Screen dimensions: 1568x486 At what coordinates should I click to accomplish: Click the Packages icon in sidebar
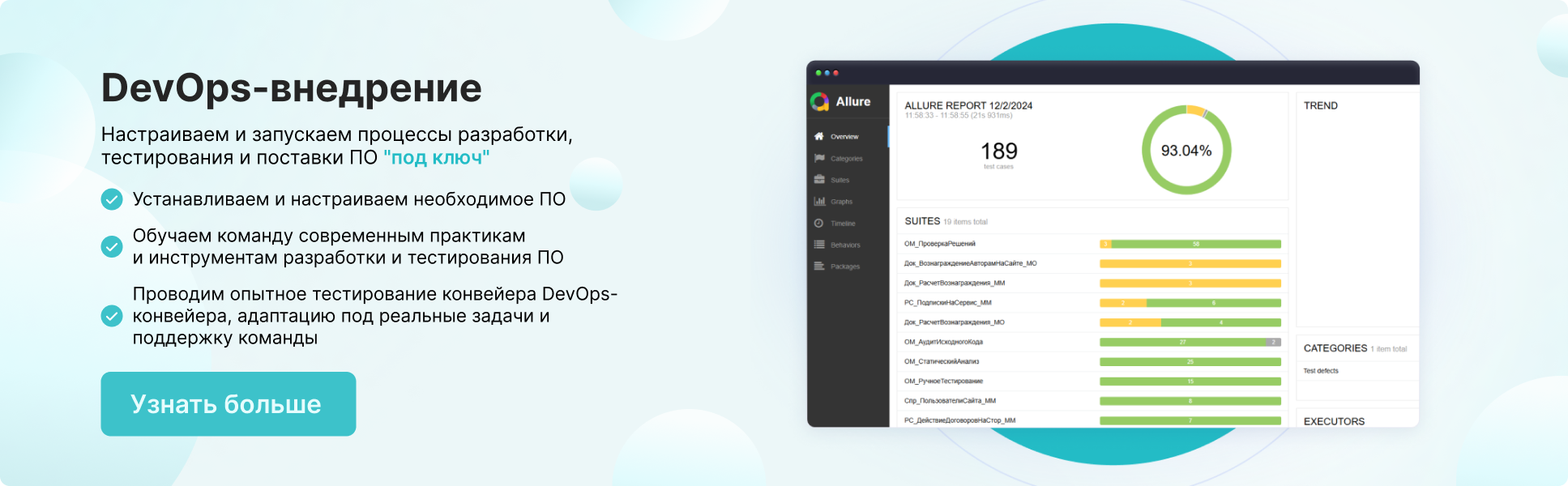click(x=819, y=266)
